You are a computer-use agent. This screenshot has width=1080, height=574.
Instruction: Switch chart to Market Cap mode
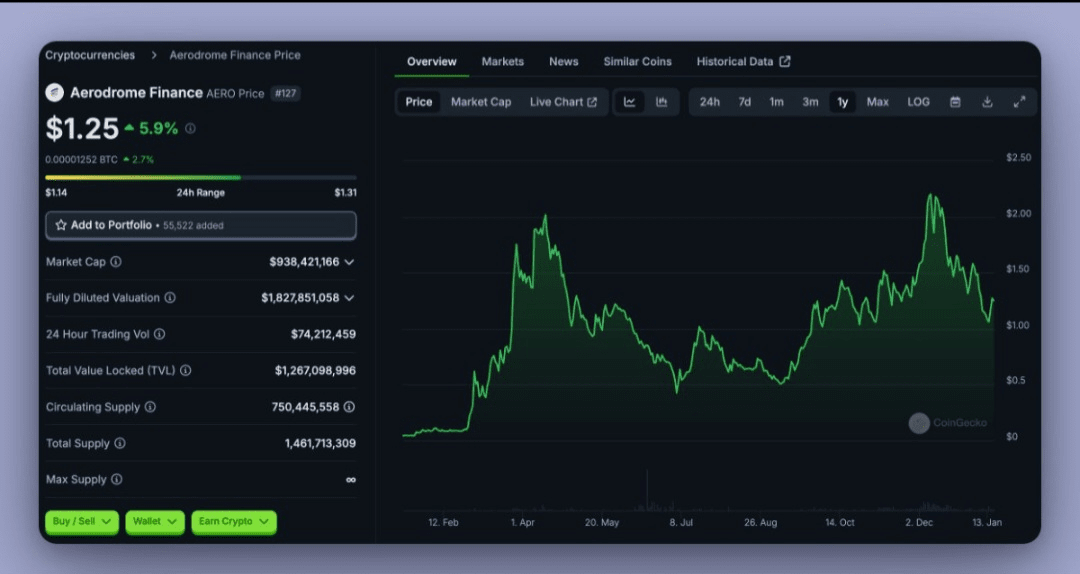(481, 102)
